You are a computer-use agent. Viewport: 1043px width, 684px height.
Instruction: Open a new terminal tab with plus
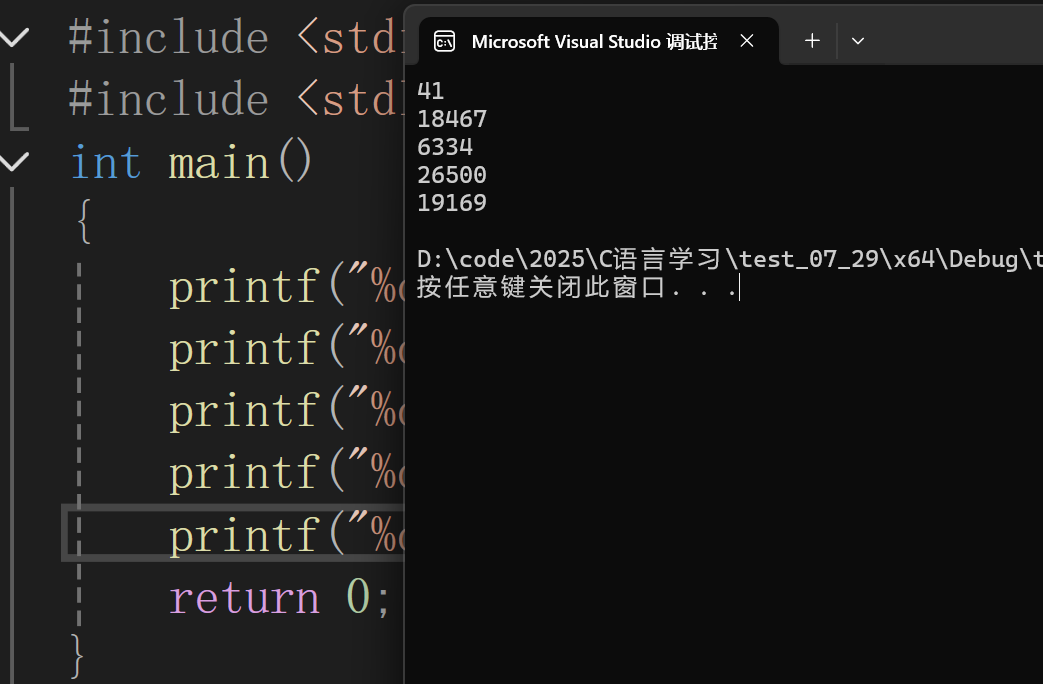pos(812,41)
